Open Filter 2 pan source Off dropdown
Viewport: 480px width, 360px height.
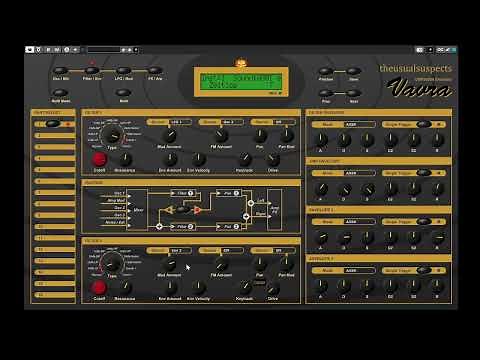pyautogui.click(x=284, y=250)
